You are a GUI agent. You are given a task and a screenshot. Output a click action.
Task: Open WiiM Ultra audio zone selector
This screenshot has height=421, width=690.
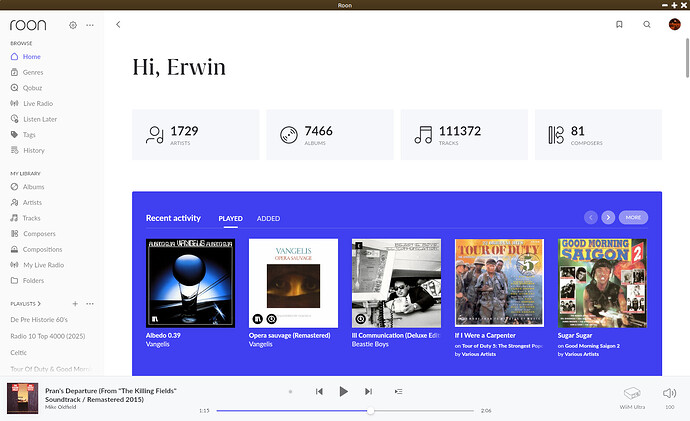click(x=632, y=398)
